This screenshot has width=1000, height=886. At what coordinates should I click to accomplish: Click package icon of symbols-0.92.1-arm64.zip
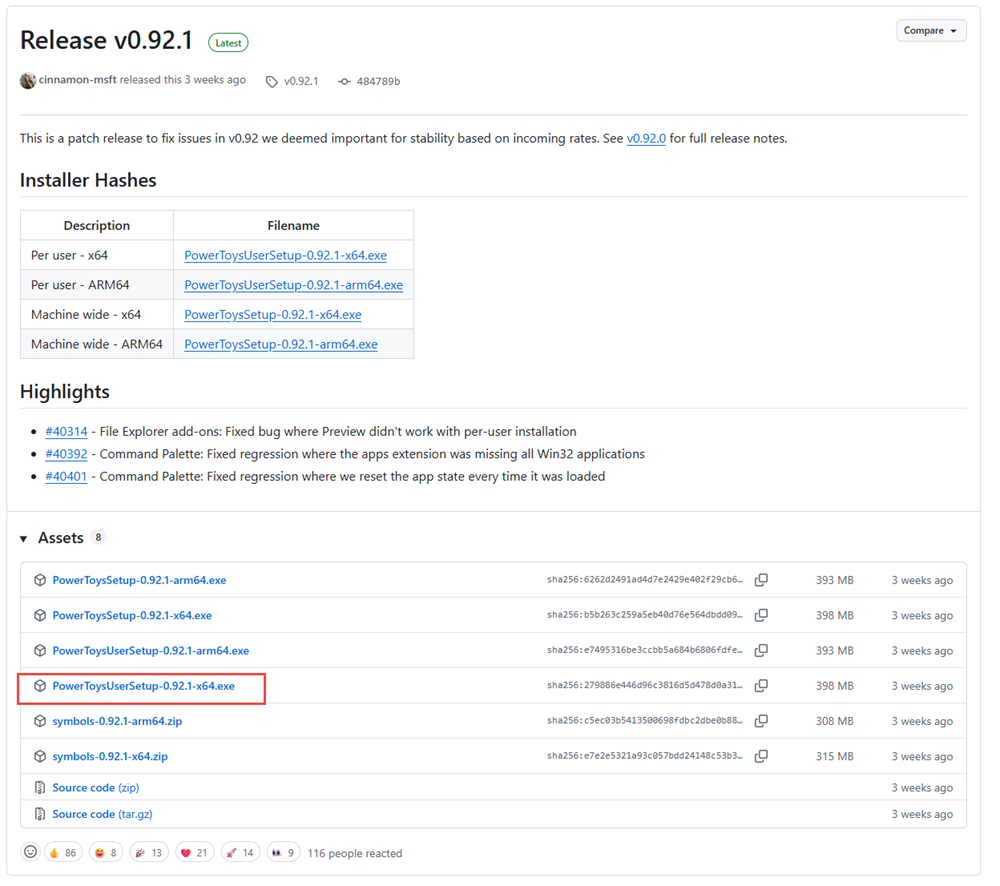coord(40,721)
